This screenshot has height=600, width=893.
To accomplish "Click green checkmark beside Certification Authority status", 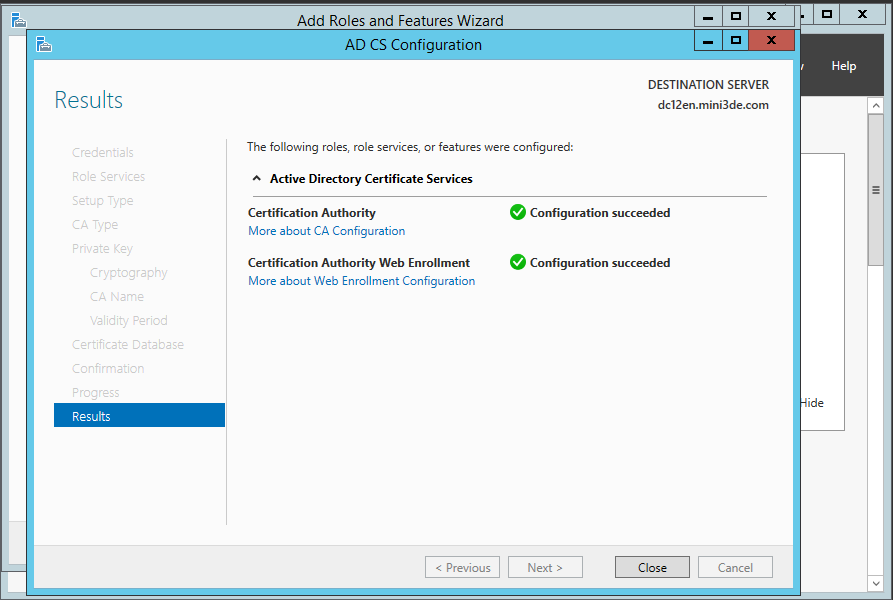I will [x=518, y=212].
